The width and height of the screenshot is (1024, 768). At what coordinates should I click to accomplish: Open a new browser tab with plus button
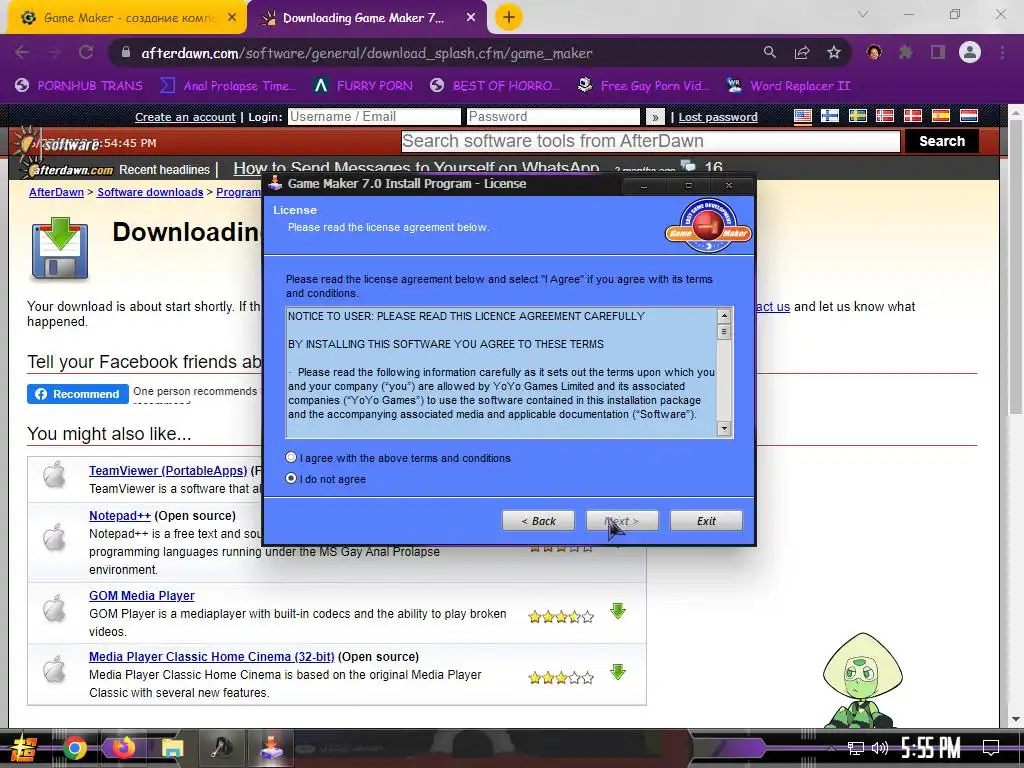[509, 18]
